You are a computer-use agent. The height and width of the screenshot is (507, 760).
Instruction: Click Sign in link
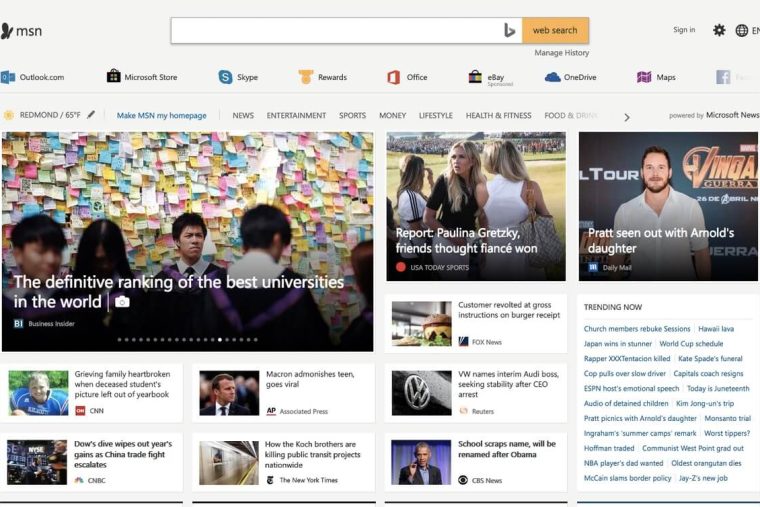pos(684,30)
